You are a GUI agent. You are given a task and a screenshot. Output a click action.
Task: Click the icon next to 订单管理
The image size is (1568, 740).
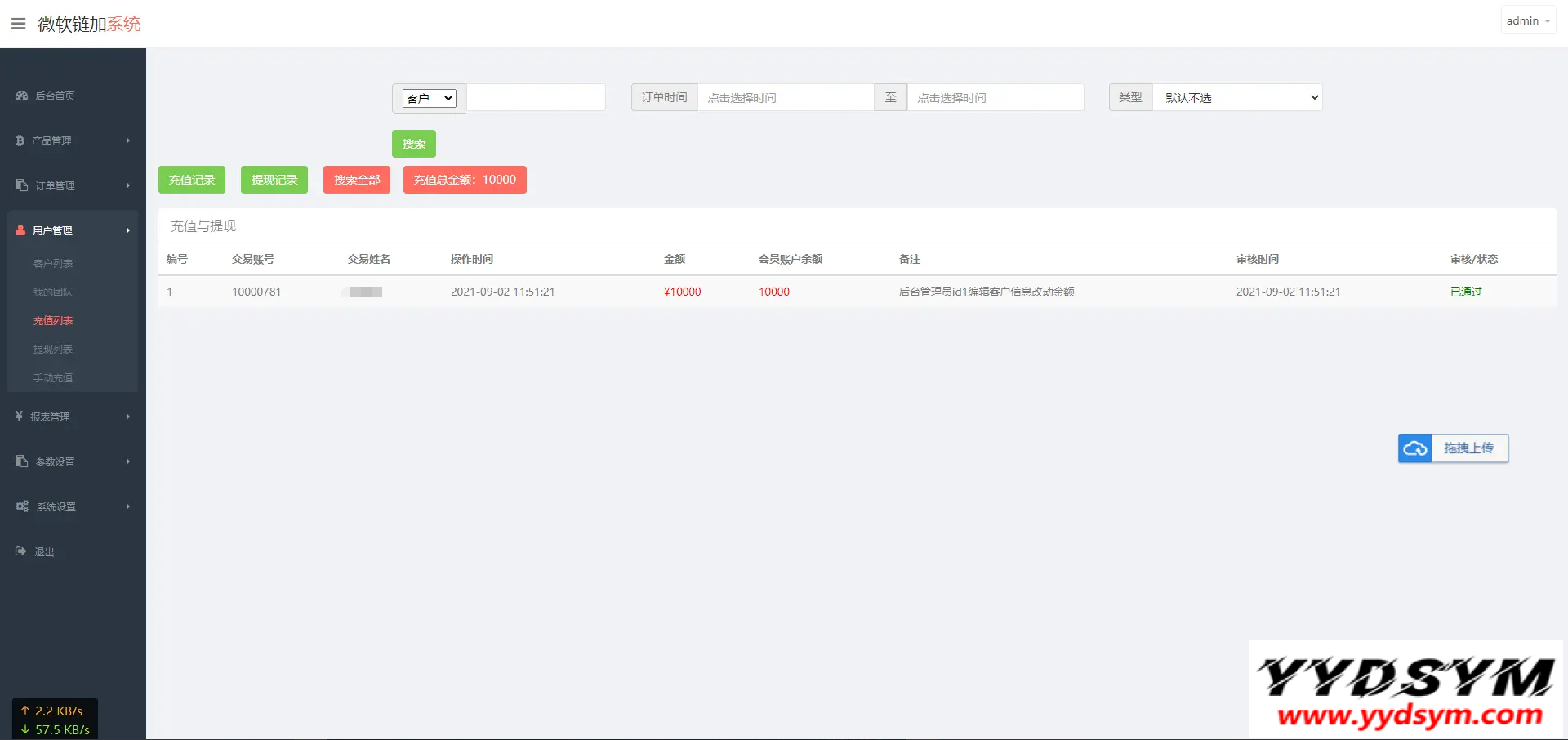pyautogui.click(x=21, y=185)
